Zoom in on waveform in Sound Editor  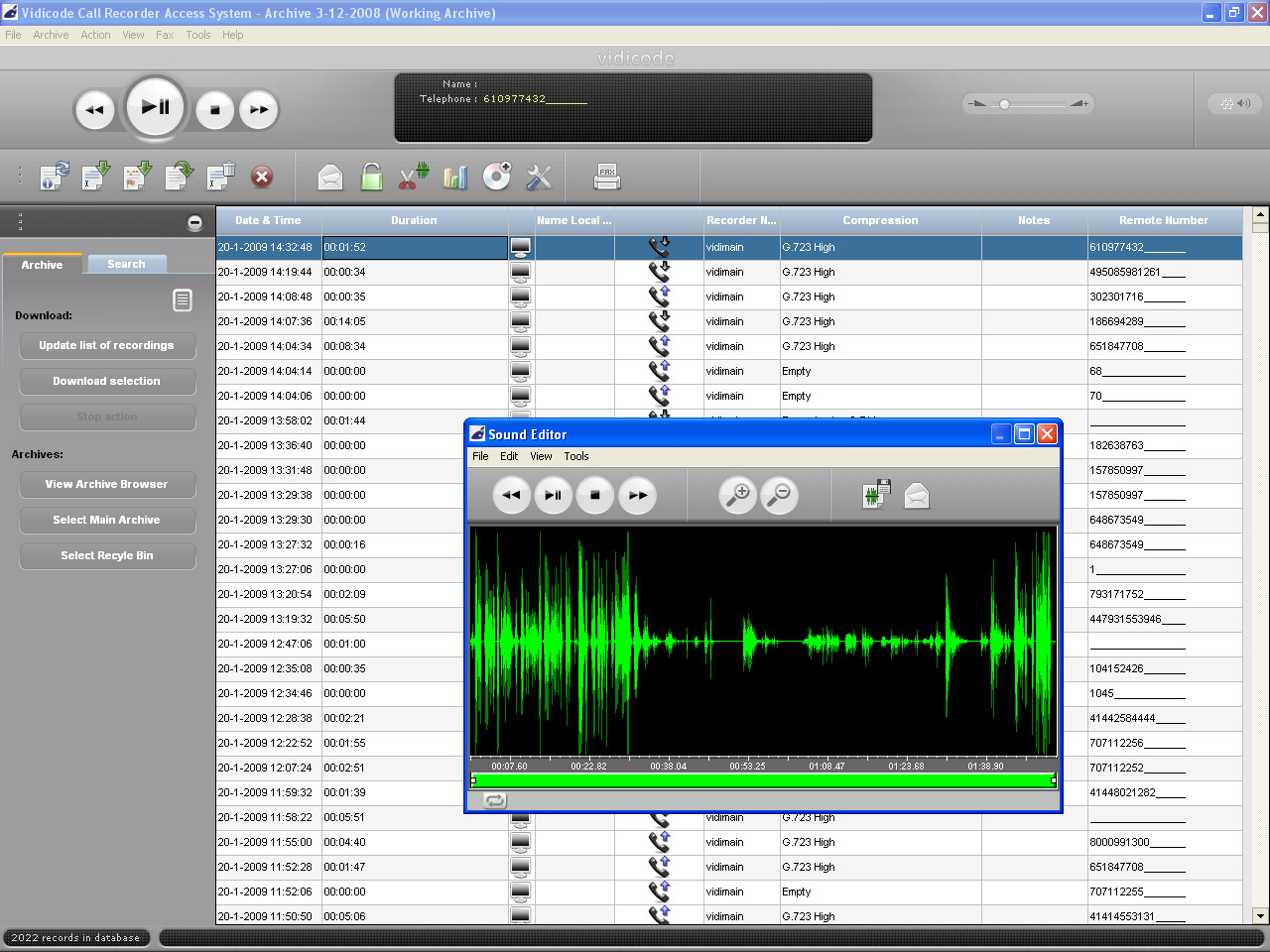(738, 495)
